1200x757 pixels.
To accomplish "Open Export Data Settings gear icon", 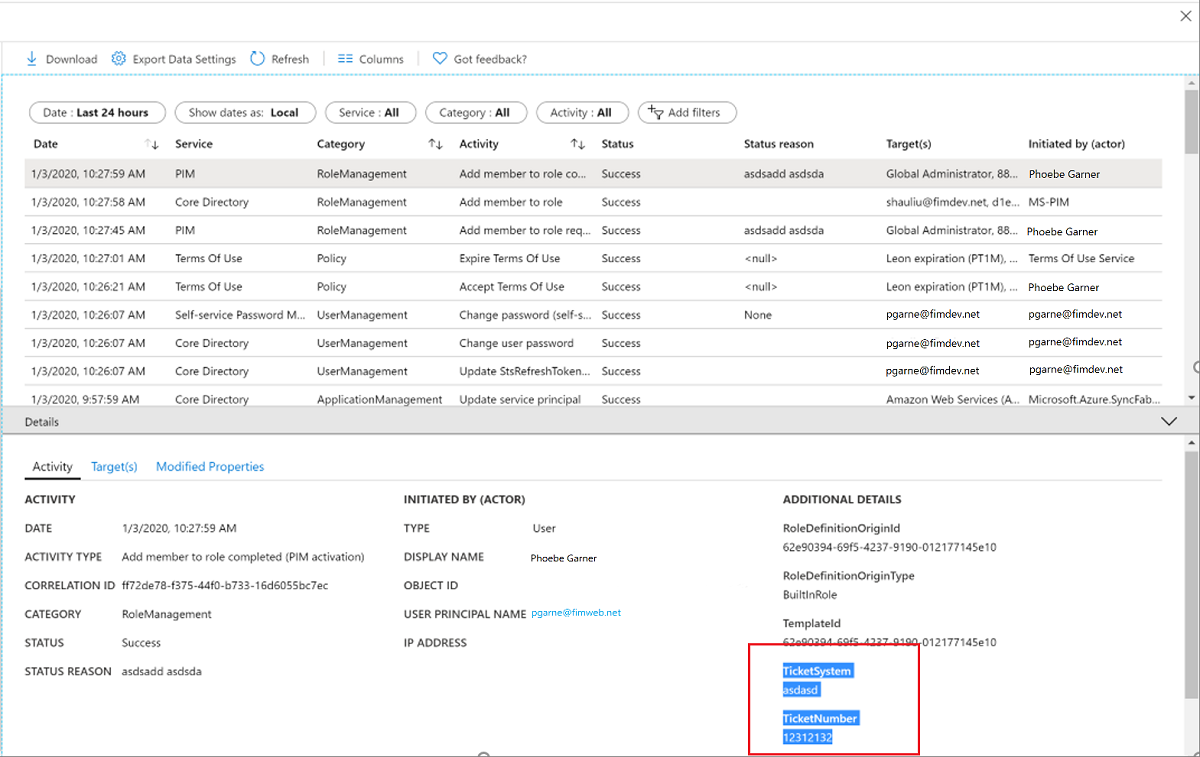I will [119, 59].
